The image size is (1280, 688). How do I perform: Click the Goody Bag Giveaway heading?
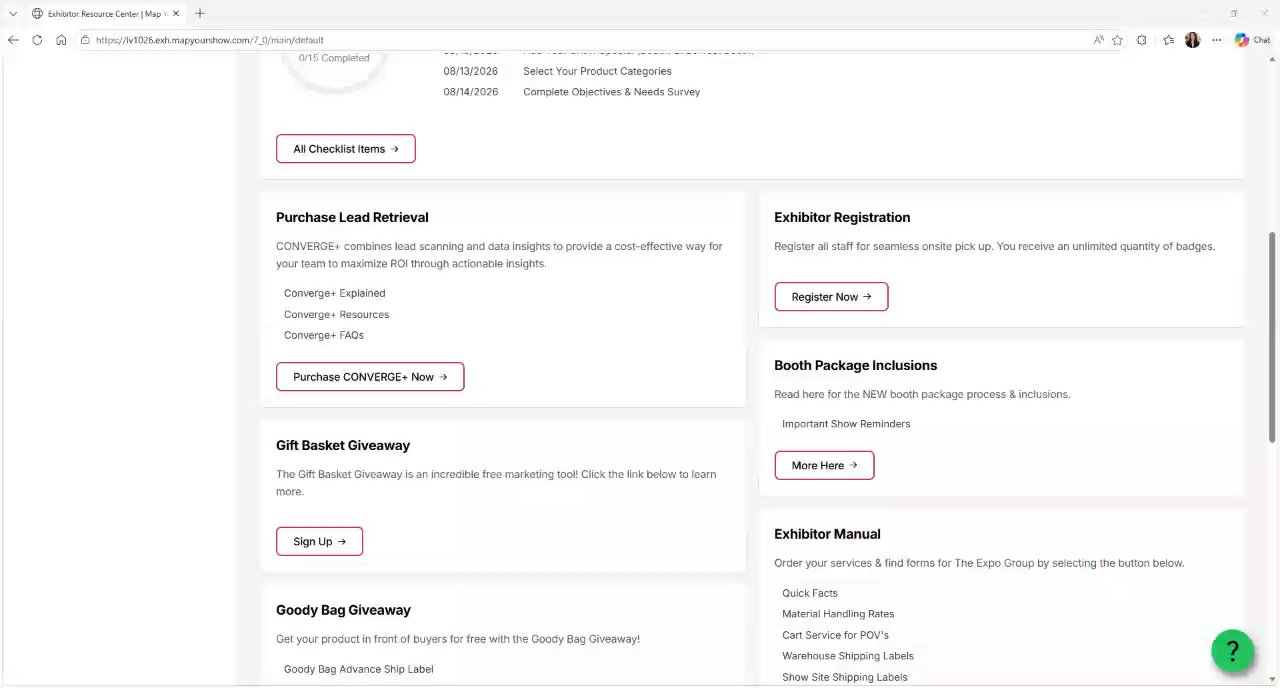[x=343, y=610]
